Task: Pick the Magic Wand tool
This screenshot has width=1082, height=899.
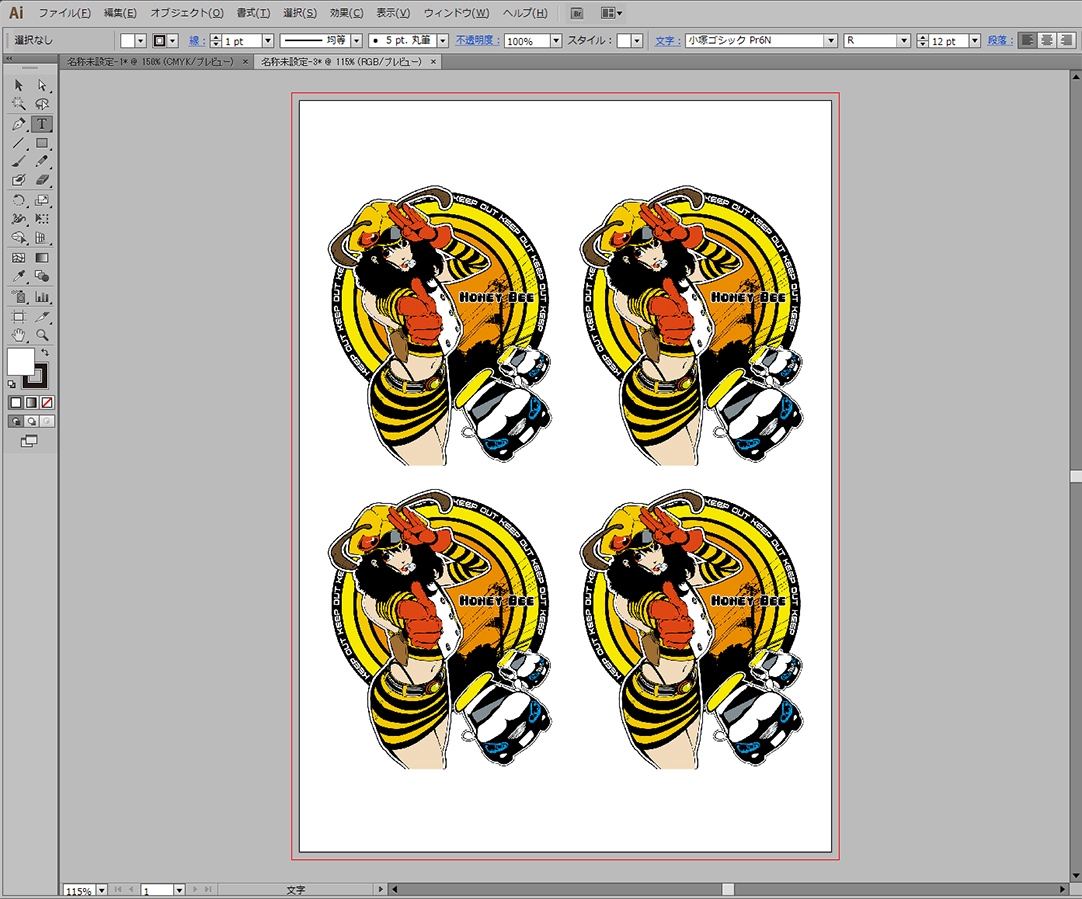Action: [19, 104]
